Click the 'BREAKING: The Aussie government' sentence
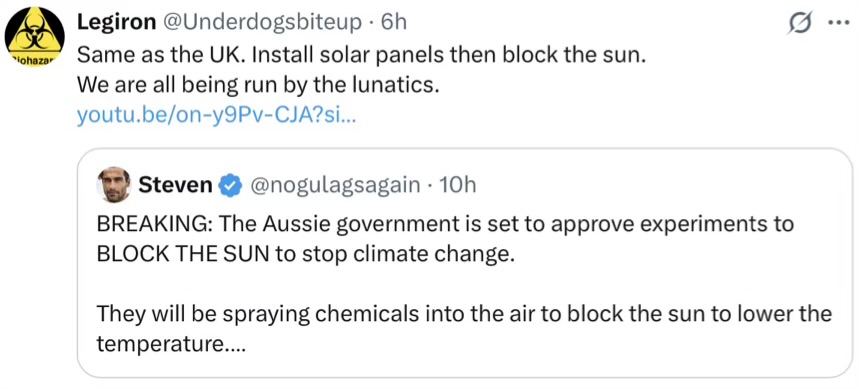Viewport: 859px width, 389px height. [445, 225]
